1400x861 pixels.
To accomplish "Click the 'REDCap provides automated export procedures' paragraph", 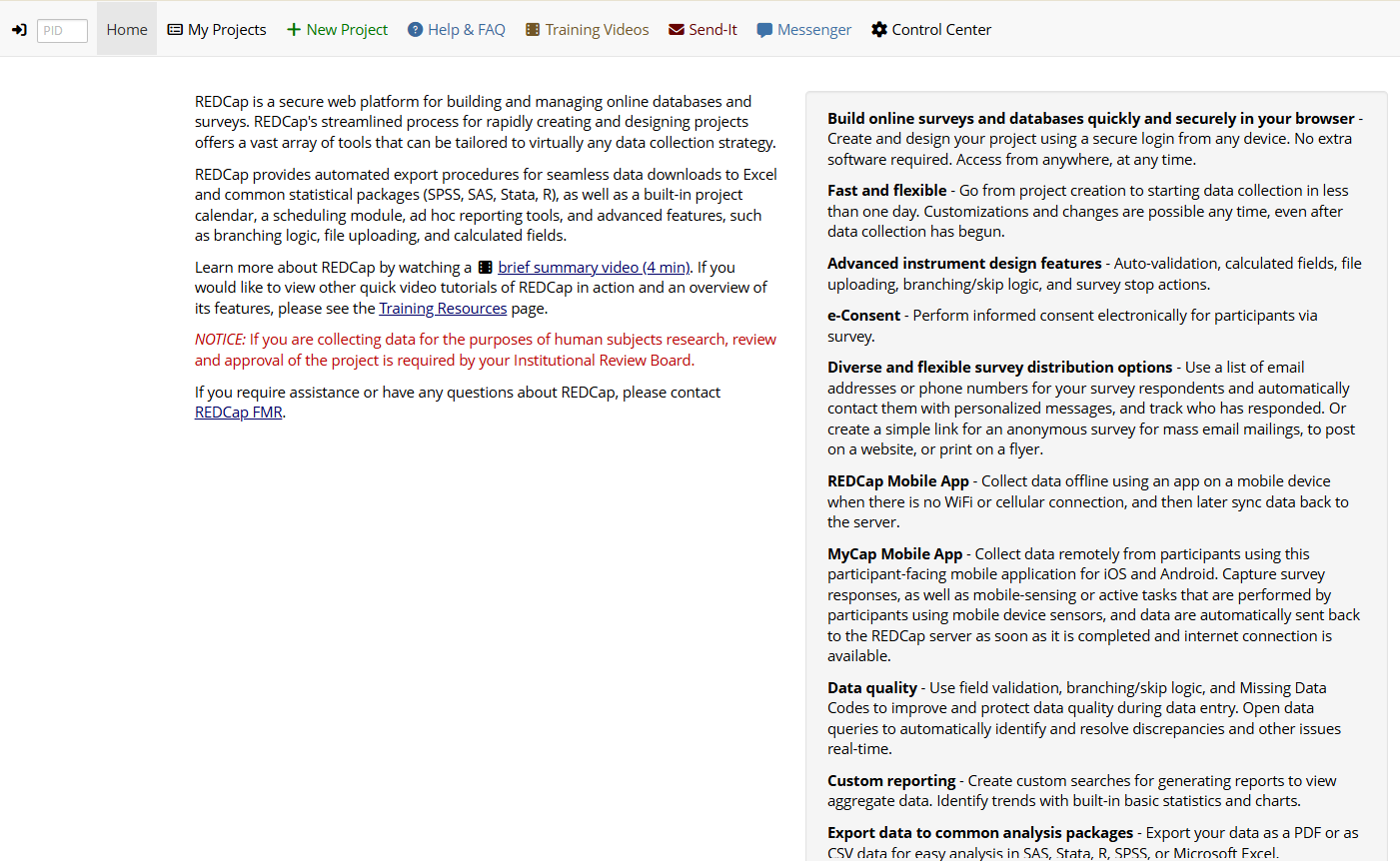I will (486, 205).
